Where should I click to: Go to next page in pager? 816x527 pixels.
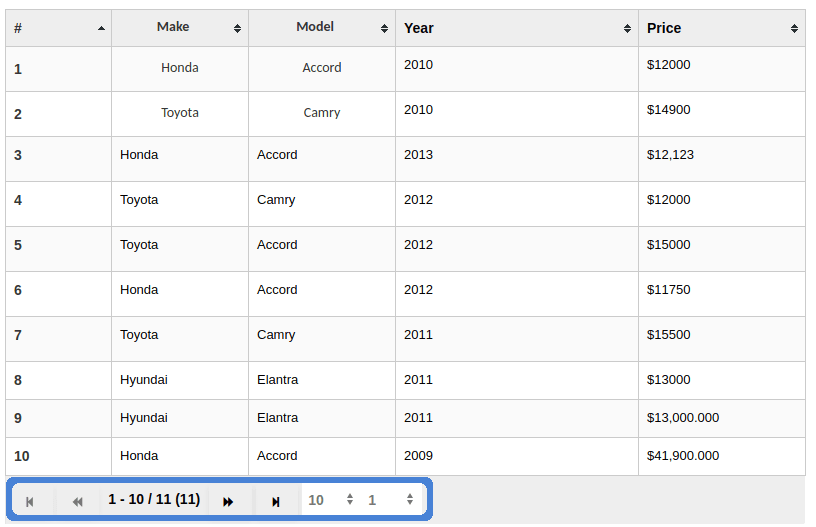tap(228, 501)
